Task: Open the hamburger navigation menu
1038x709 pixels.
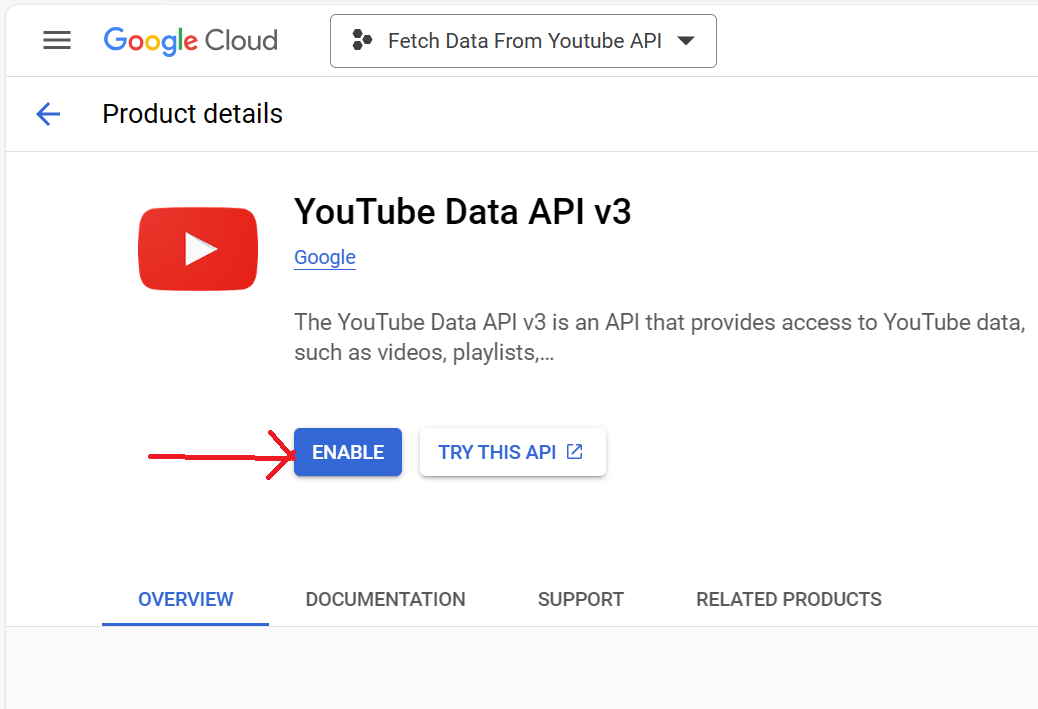Action: [57, 40]
